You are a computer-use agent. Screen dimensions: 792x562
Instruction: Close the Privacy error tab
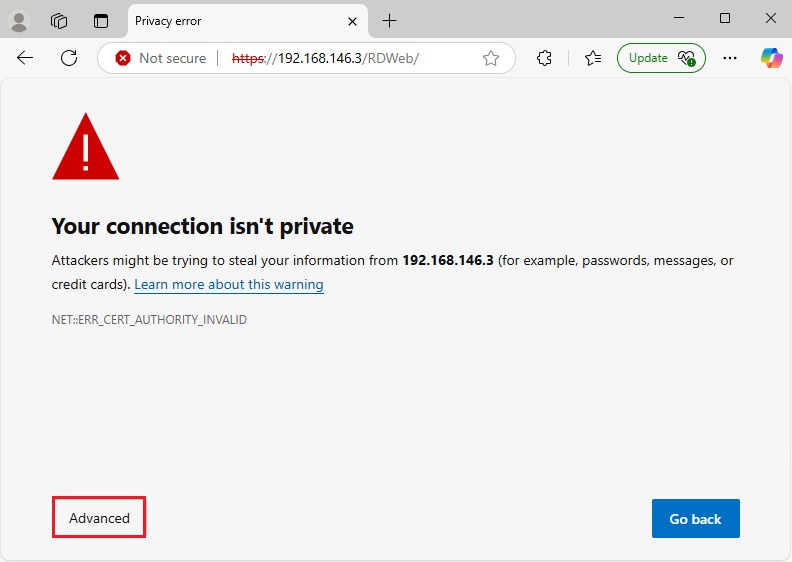coord(352,21)
